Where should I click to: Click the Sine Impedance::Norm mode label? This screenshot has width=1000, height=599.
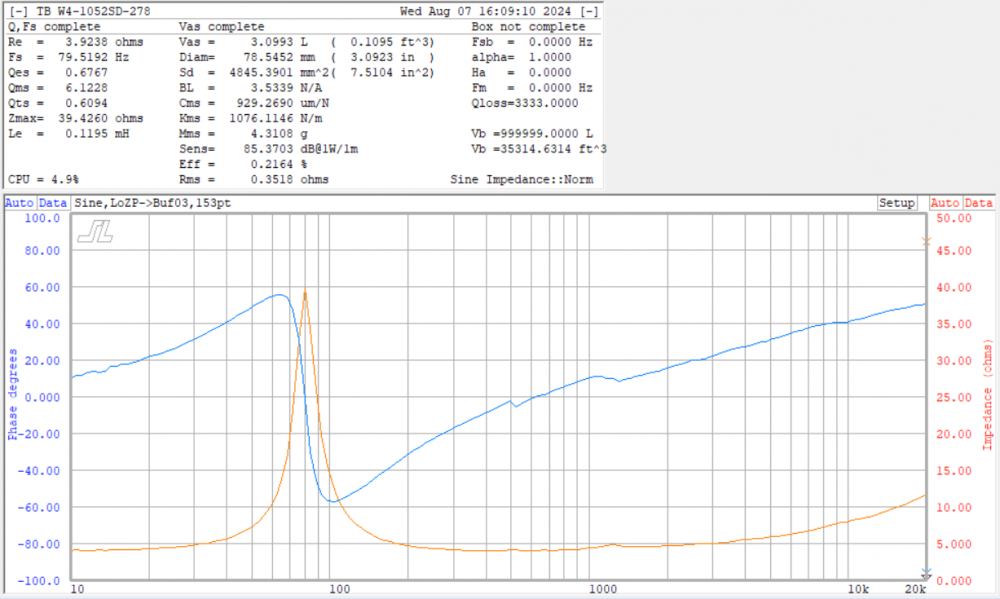tap(523, 180)
